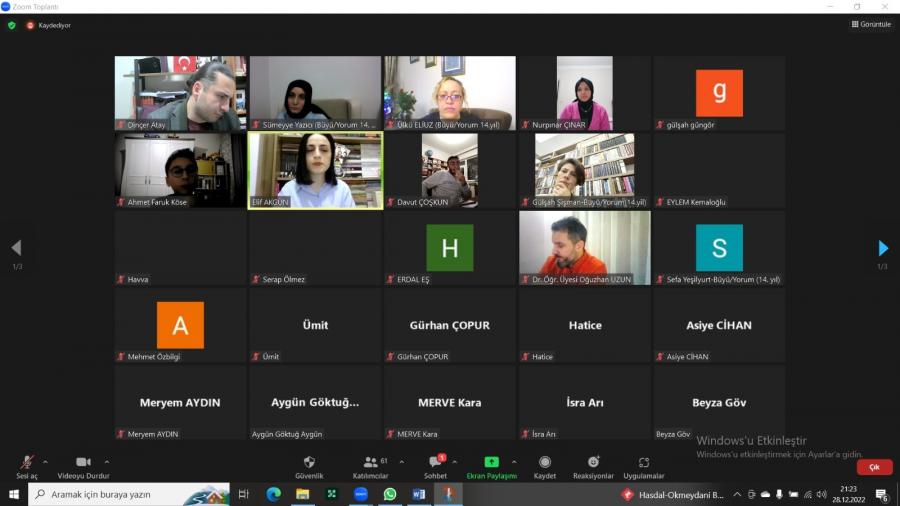Click Havva name label
This screenshot has width=900, height=506.
coord(138,279)
